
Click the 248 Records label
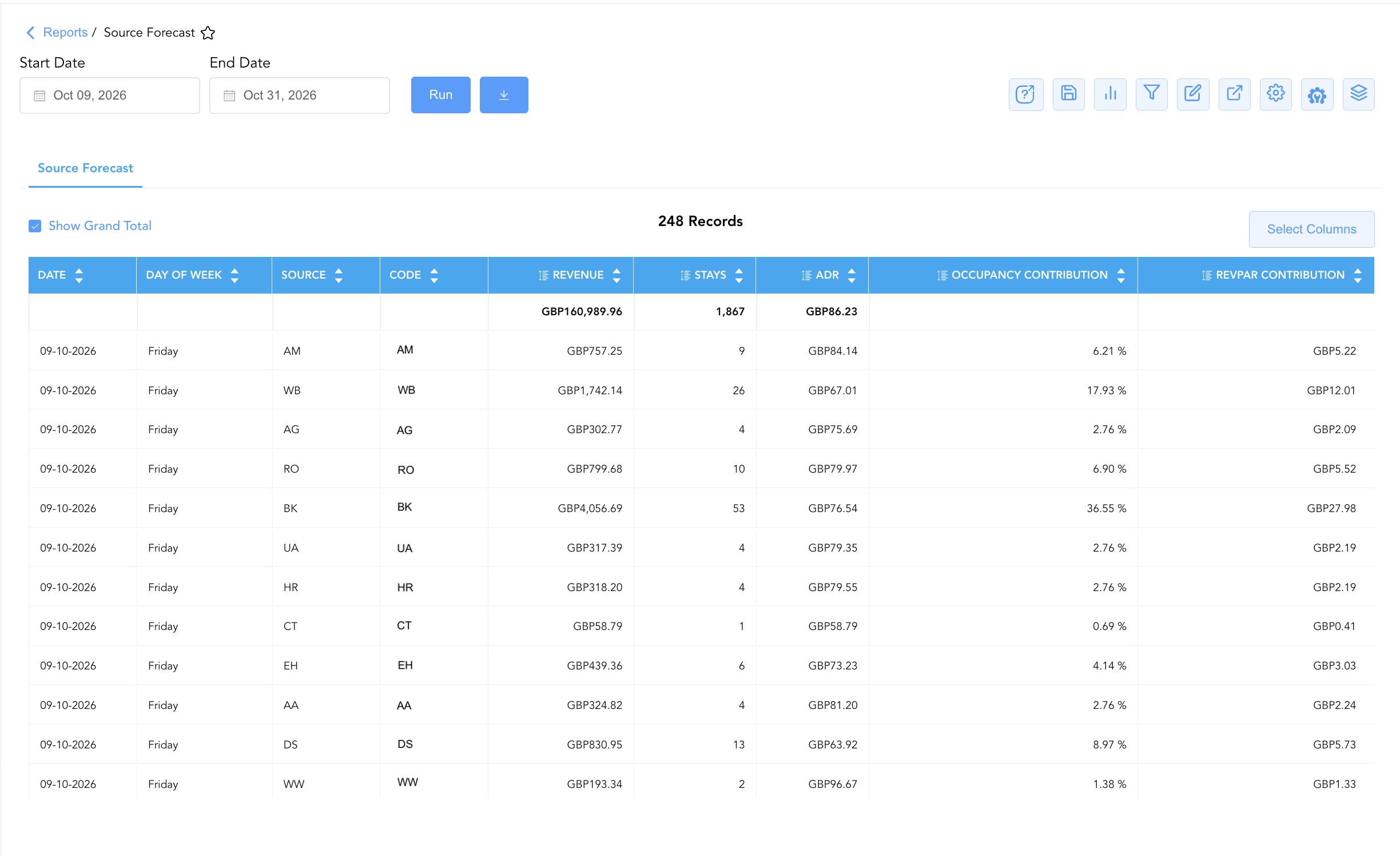click(701, 221)
